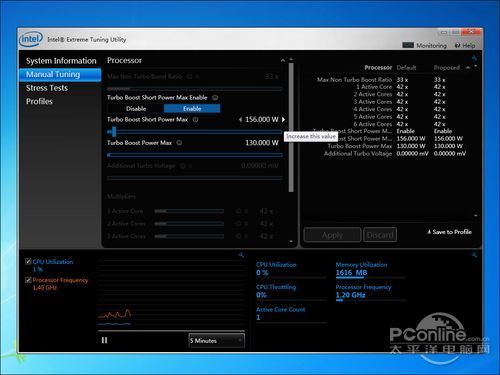Open the 5 Minutes time range dropdown
This screenshot has width=500, height=375.
217,341
